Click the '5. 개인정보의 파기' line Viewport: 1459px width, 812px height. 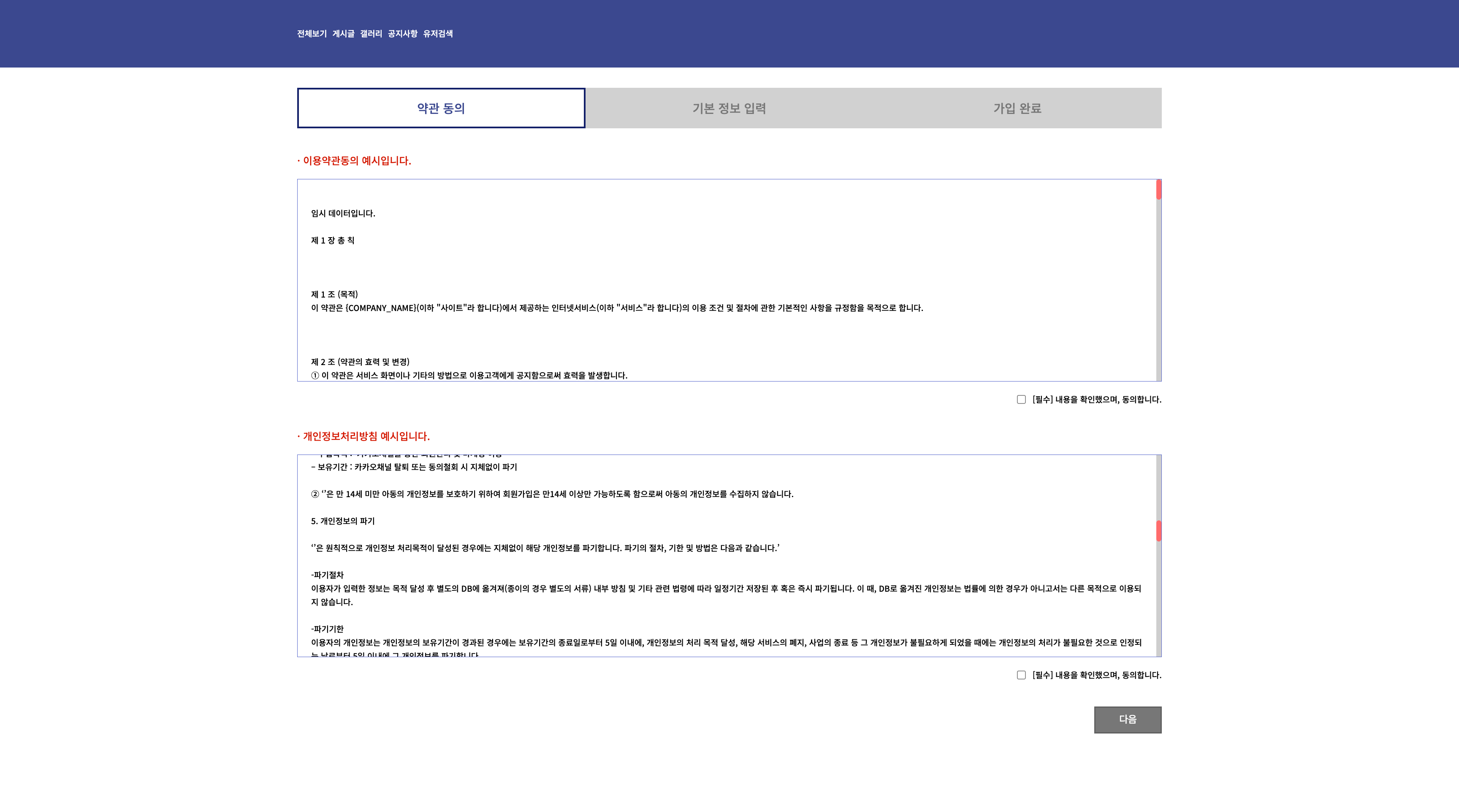[x=343, y=521]
